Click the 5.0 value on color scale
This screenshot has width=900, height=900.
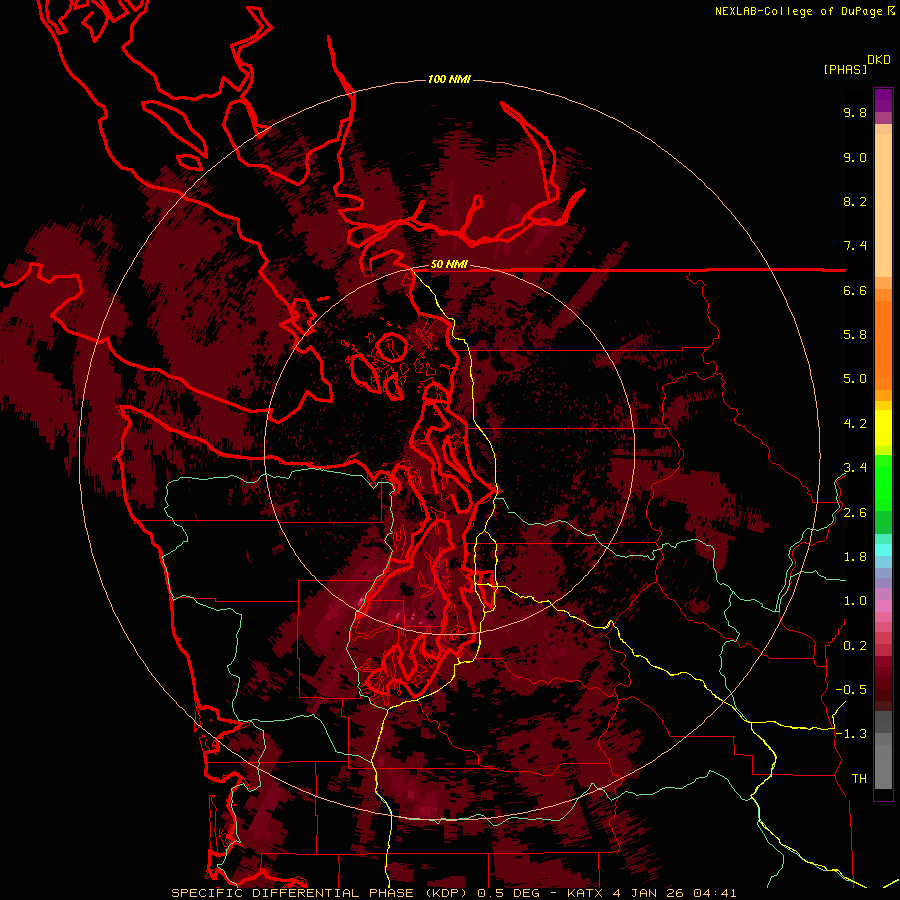(855, 379)
